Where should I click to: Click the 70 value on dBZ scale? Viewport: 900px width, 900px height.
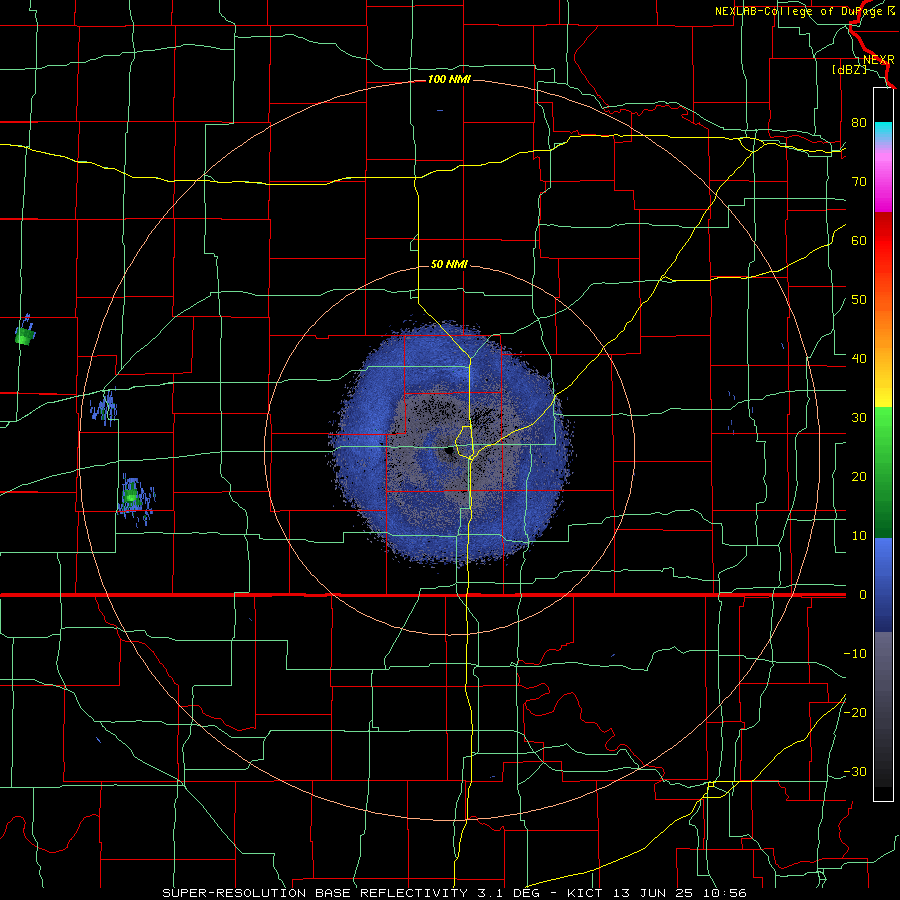(x=859, y=181)
